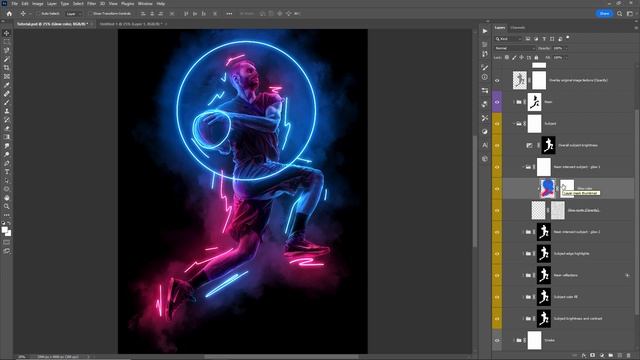640x360 pixels.
Task: Click the add layer style fx icon
Action: [584, 356]
